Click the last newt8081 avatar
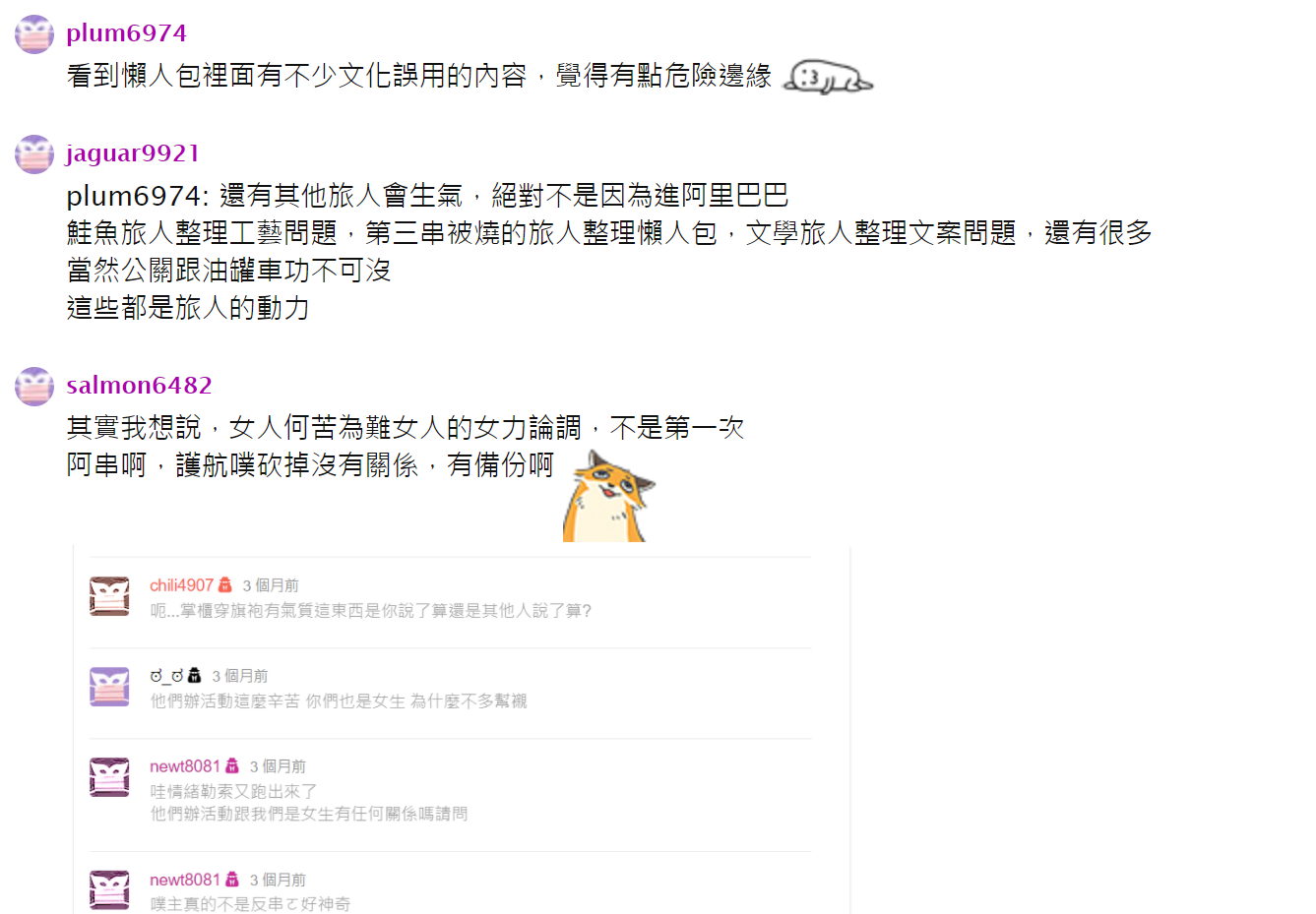Image resolution: width=1316 pixels, height=914 pixels. point(109,890)
